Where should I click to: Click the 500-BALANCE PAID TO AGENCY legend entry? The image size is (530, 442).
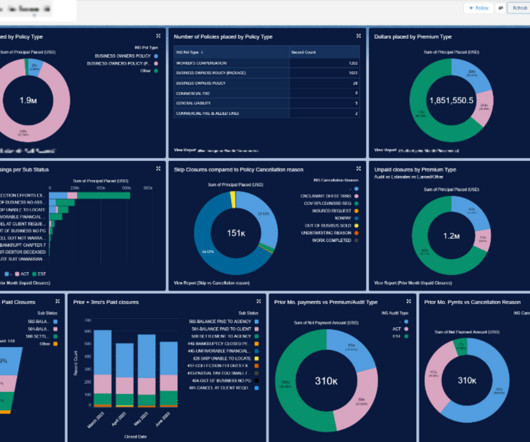point(224,322)
